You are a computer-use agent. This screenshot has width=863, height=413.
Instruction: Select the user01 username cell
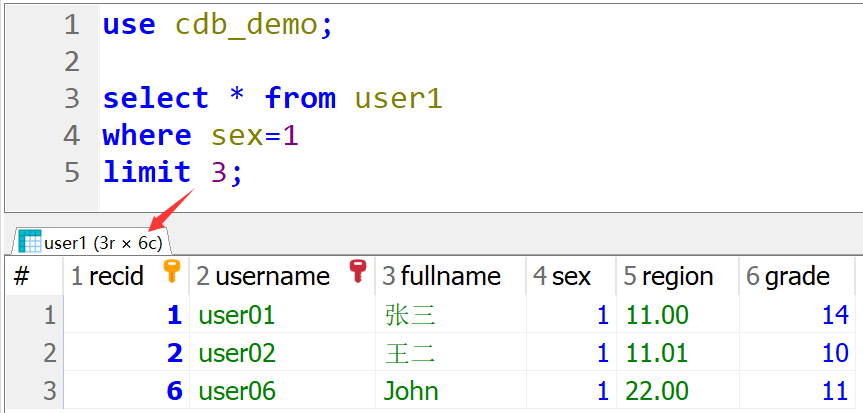tap(237, 316)
